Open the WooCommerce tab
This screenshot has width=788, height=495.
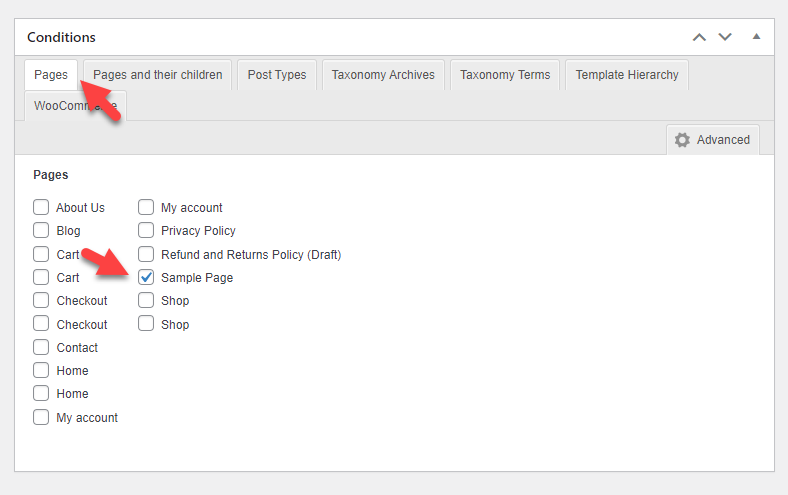click(x=75, y=106)
